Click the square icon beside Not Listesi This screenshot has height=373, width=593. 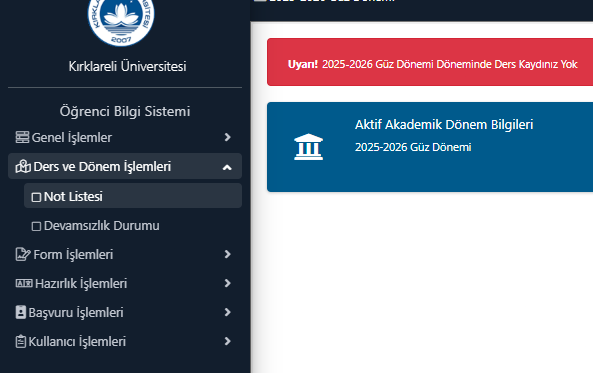click(36, 197)
